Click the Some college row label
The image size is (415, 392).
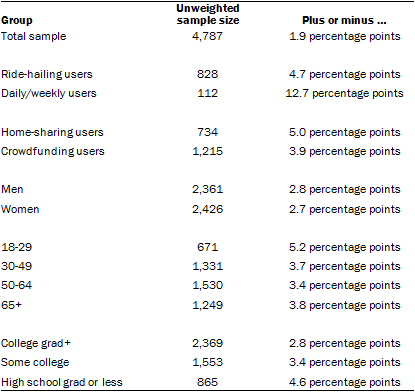pos(35,362)
